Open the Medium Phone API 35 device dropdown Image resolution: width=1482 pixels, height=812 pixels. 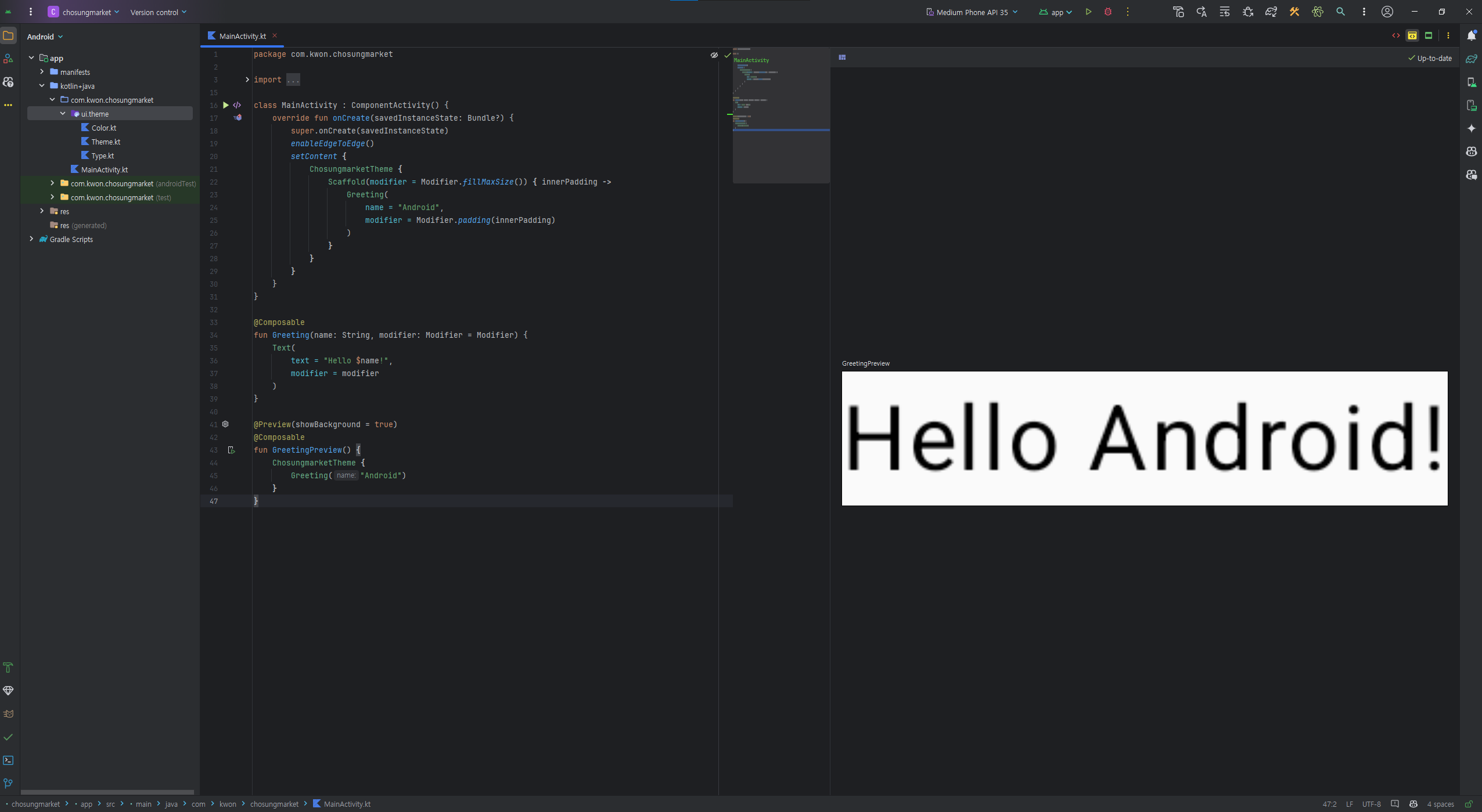tap(972, 12)
